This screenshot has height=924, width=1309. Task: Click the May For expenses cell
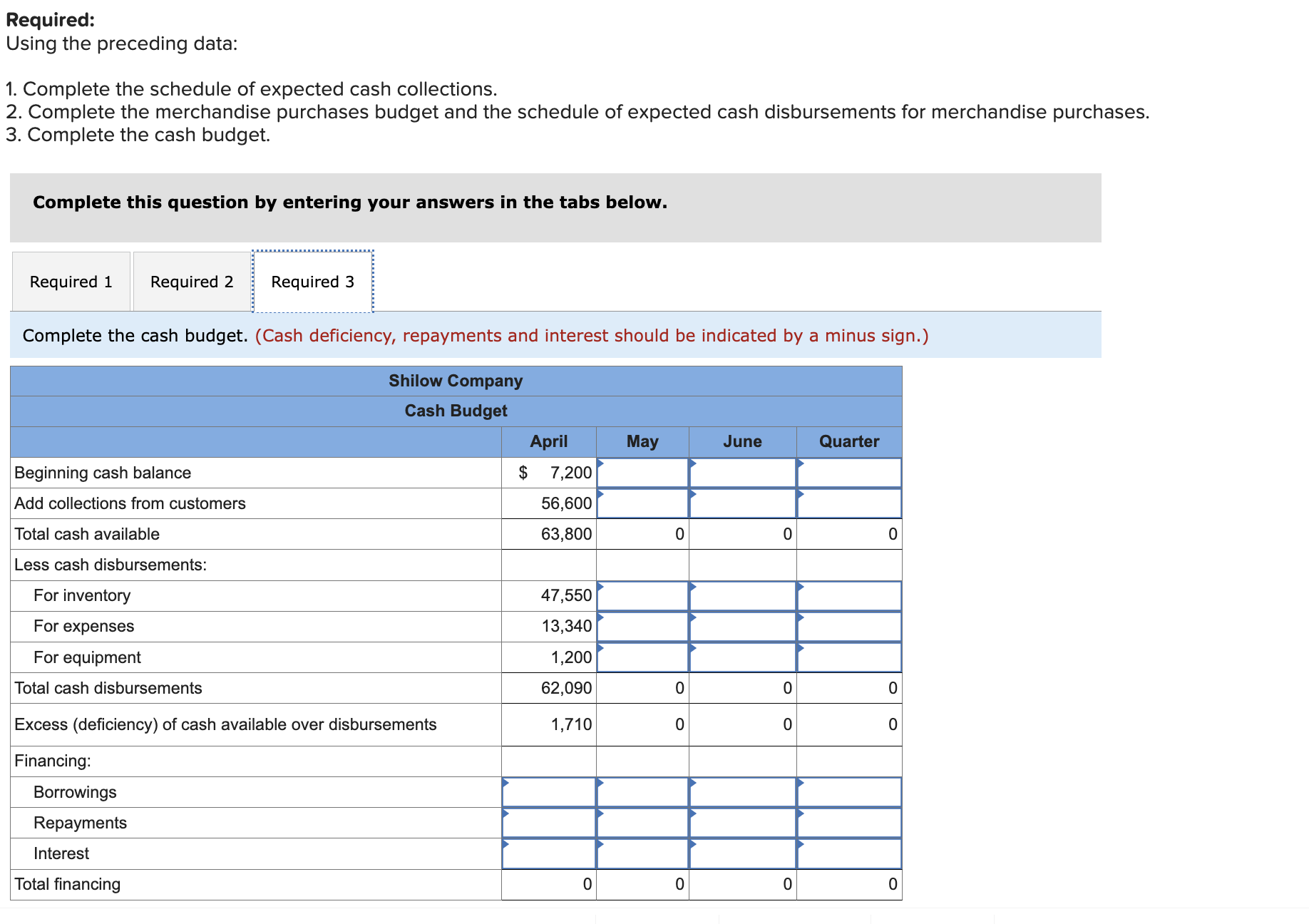(642, 626)
